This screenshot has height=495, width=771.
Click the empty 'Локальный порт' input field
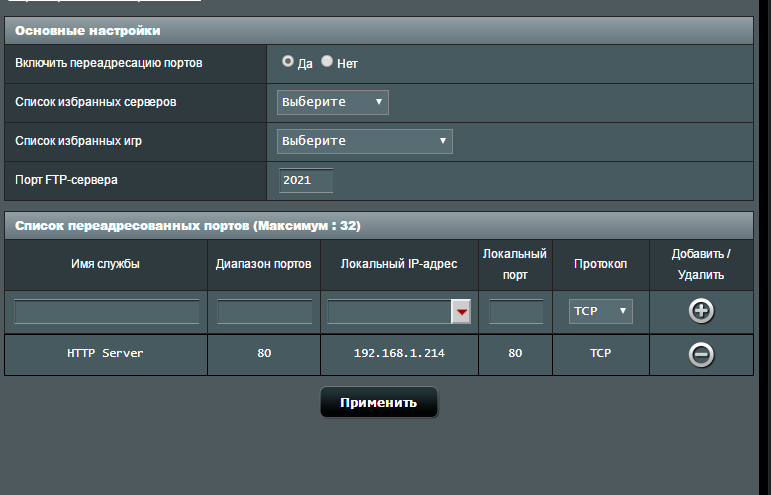point(516,311)
